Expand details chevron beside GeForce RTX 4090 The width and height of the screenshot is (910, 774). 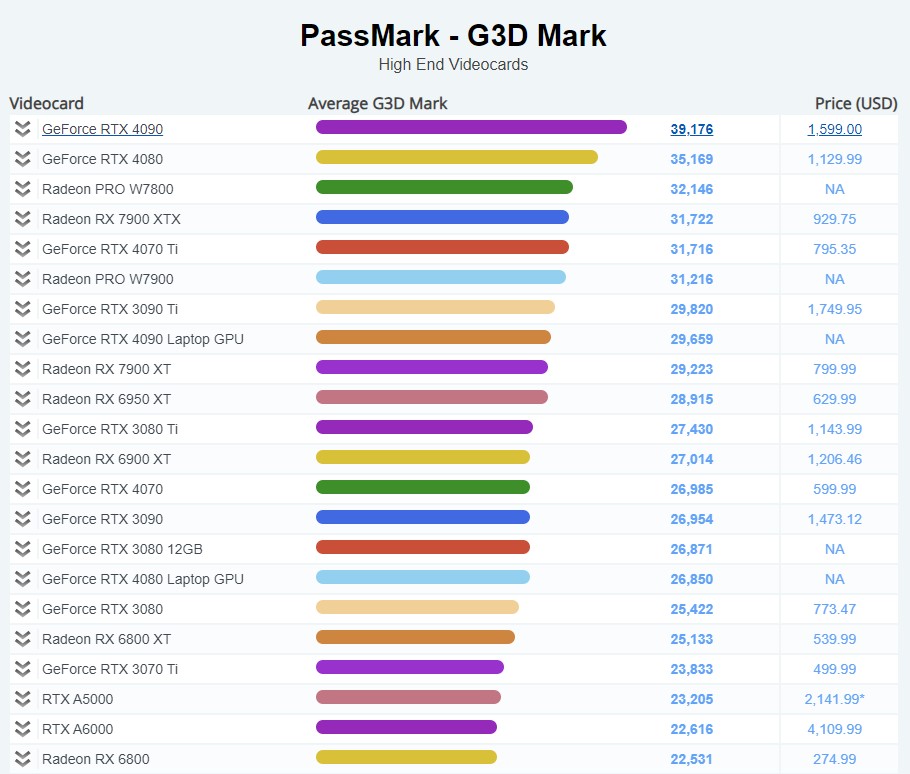[x=22, y=129]
